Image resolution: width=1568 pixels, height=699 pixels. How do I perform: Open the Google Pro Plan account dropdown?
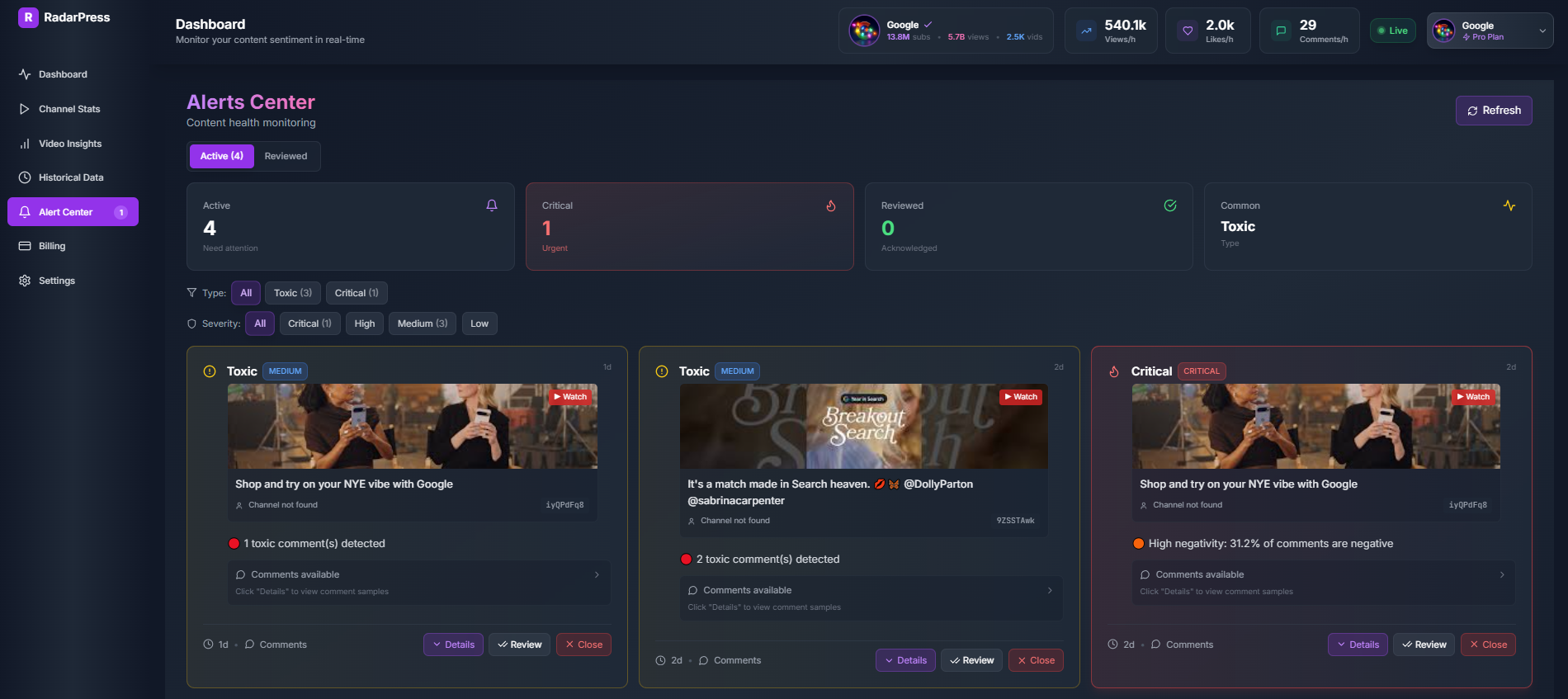coord(1490,31)
